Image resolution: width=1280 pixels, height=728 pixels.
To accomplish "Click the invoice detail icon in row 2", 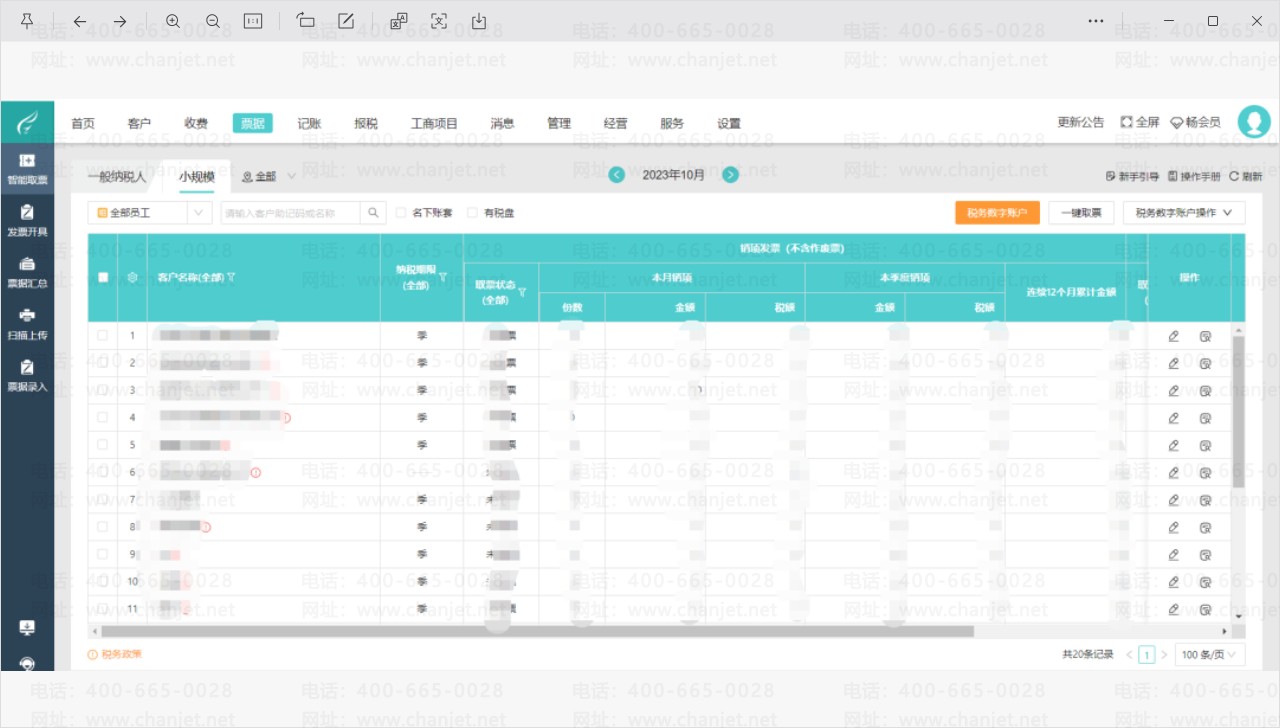I will 1205,363.
